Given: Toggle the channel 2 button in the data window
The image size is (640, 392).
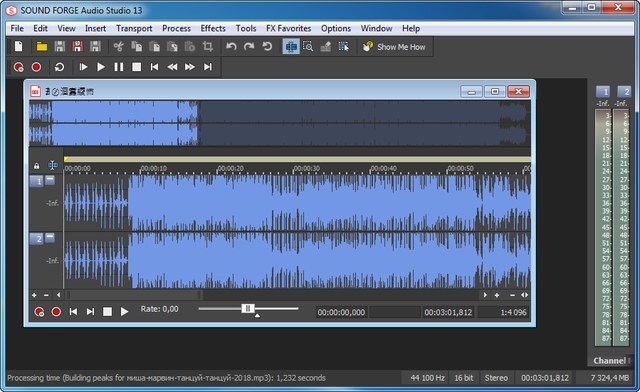Looking at the screenshot, I should click(x=36, y=238).
